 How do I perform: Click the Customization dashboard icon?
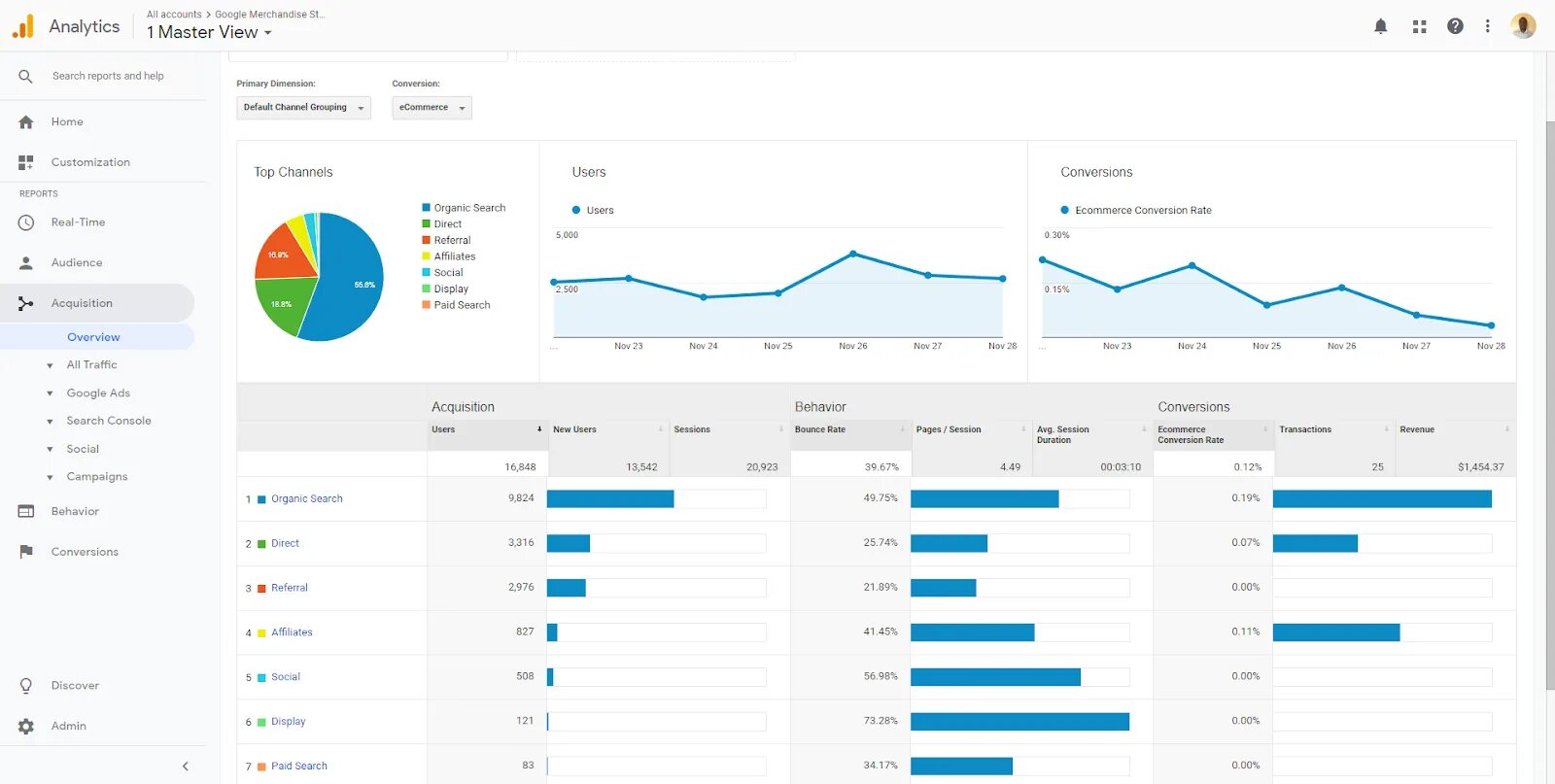coord(26,162)
